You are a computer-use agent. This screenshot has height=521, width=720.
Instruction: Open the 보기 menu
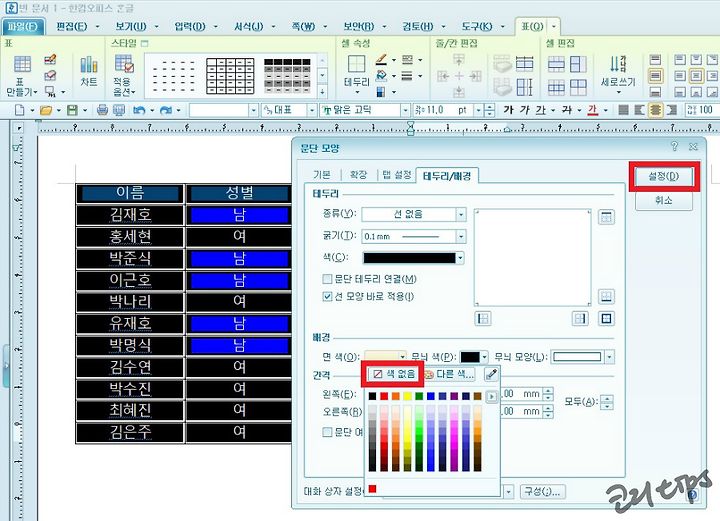131,27
